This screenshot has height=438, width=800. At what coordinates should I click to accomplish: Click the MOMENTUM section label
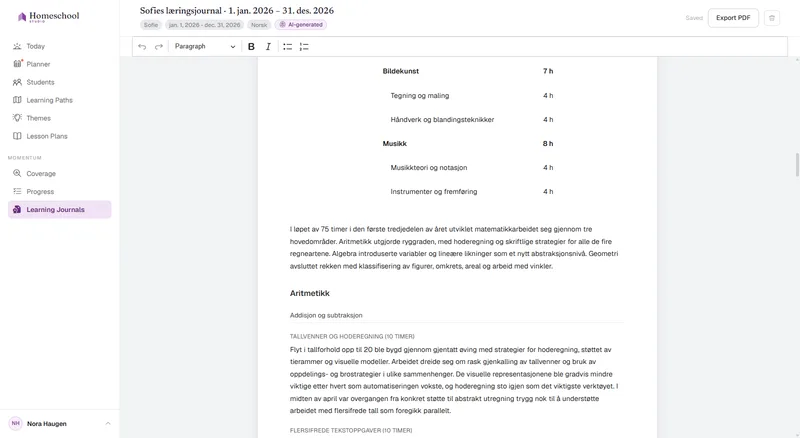(24, 158)
